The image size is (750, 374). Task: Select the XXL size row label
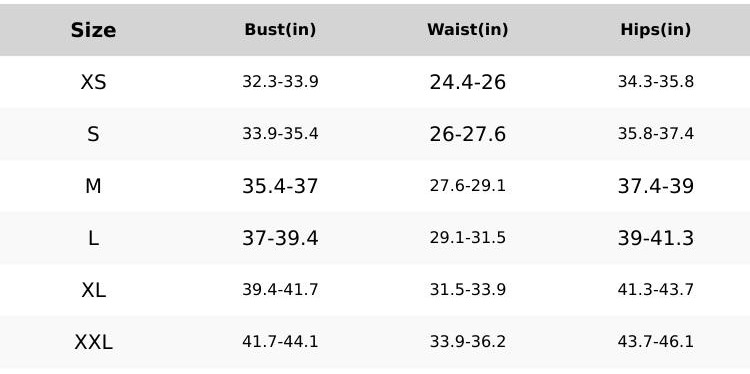coord(93,342)
